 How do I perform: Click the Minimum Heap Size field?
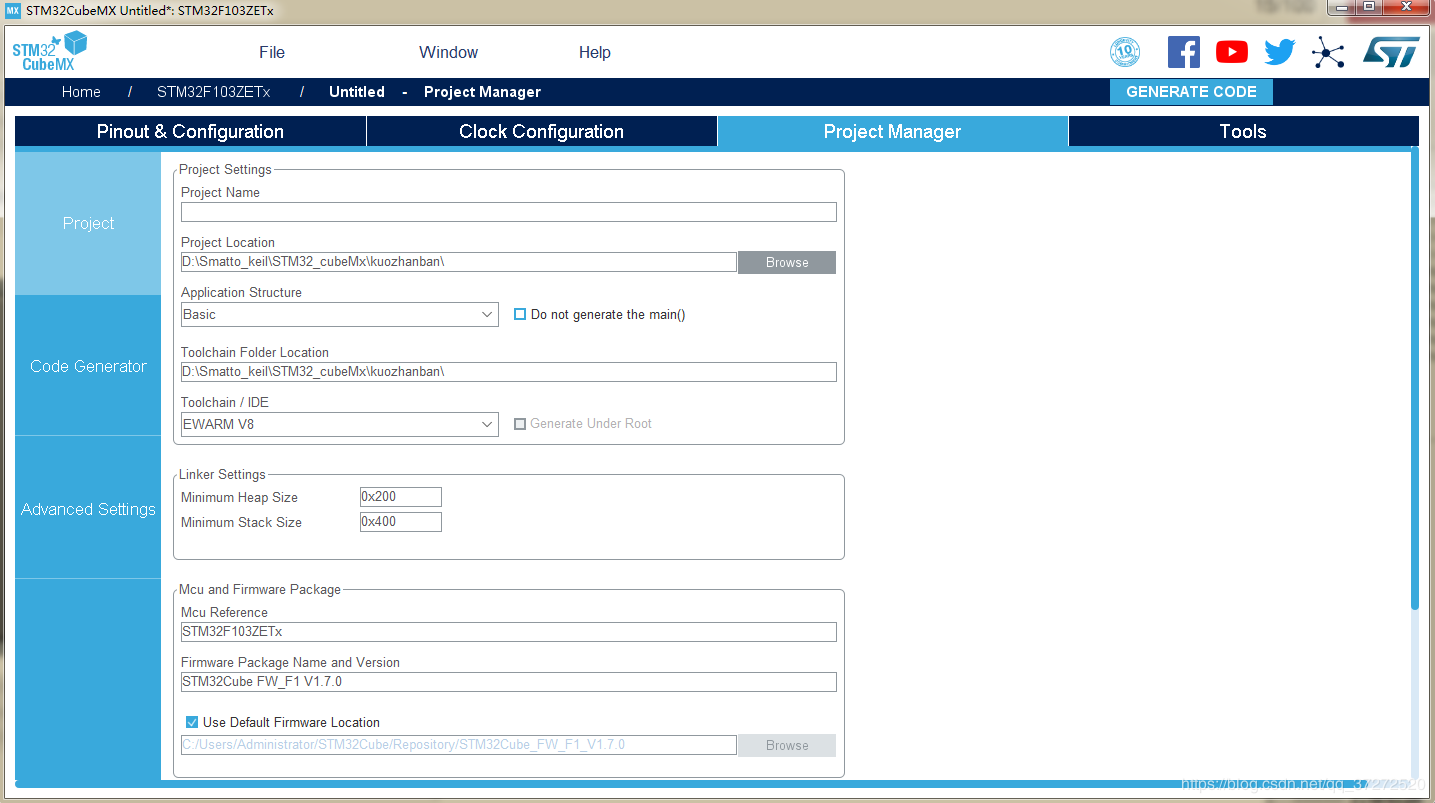point(401,497)
